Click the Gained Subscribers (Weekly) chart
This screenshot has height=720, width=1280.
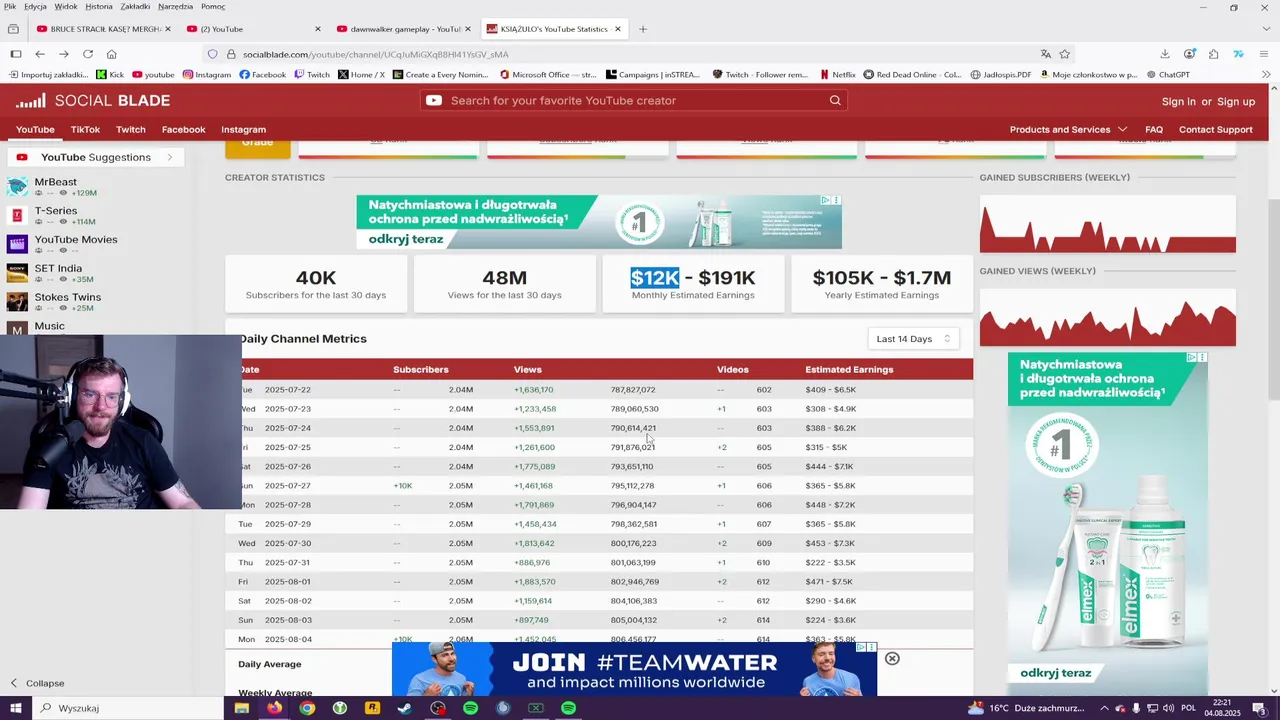[1108, 224]
